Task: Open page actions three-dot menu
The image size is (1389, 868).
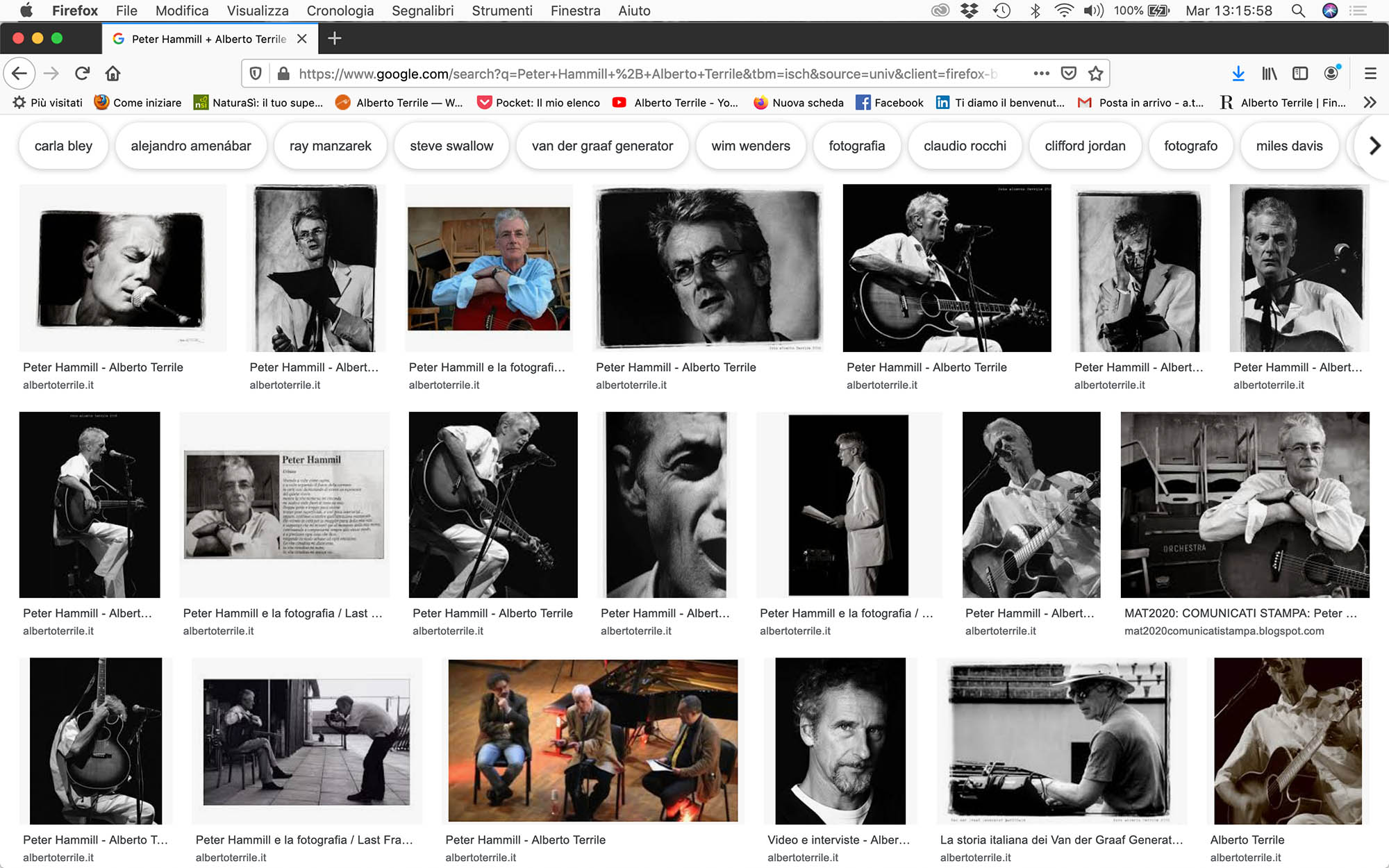Action: 1041,74
